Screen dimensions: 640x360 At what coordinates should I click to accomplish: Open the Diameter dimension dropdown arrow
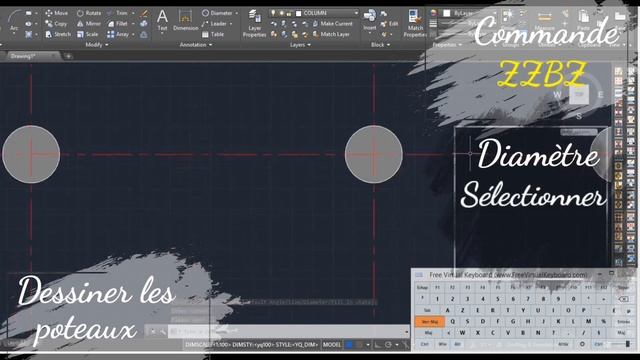point(237,13)
